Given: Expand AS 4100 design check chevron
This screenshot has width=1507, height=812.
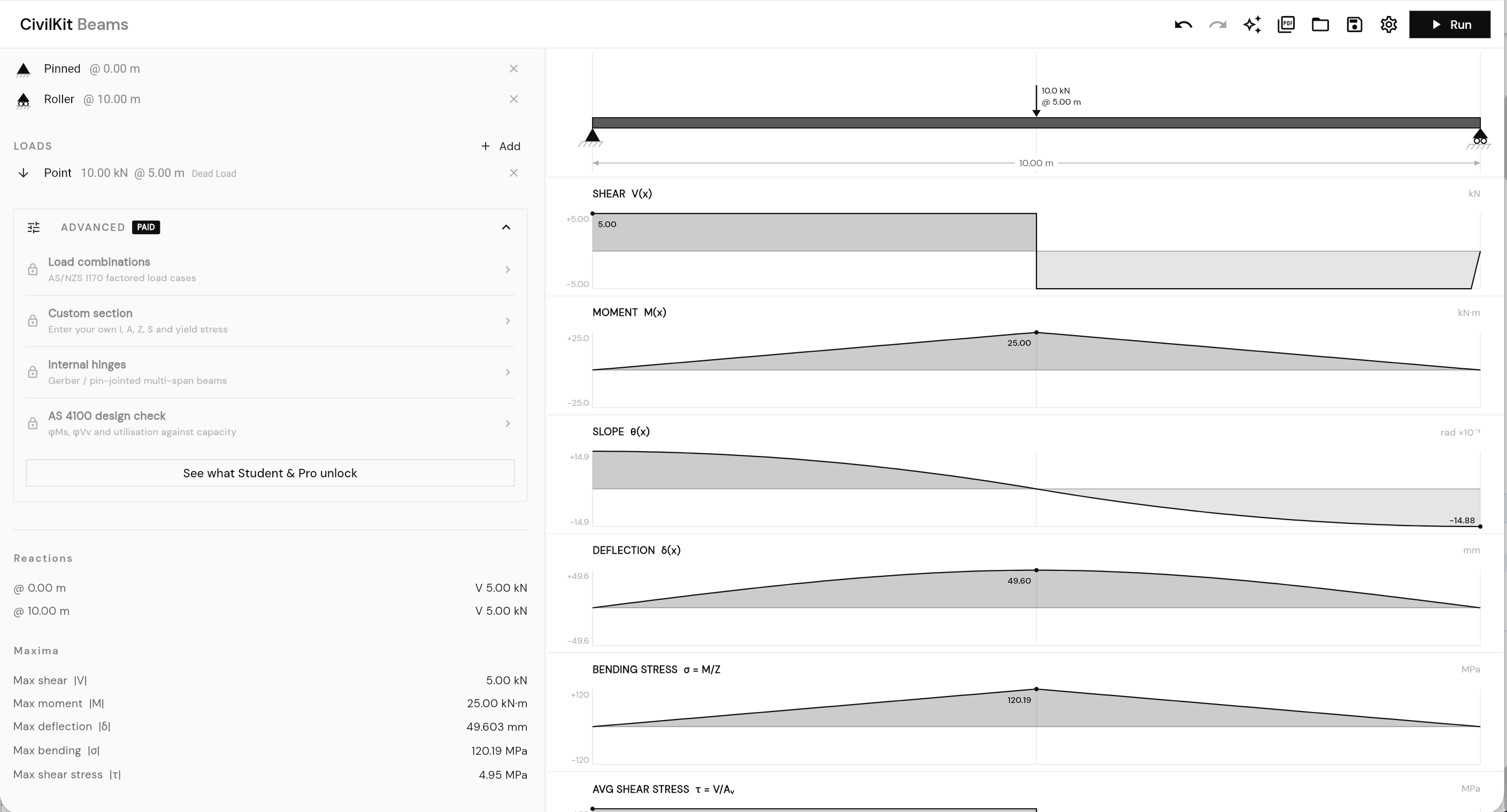Looking at the screenshot, I should pyautogui.click(x=508, y=424).
